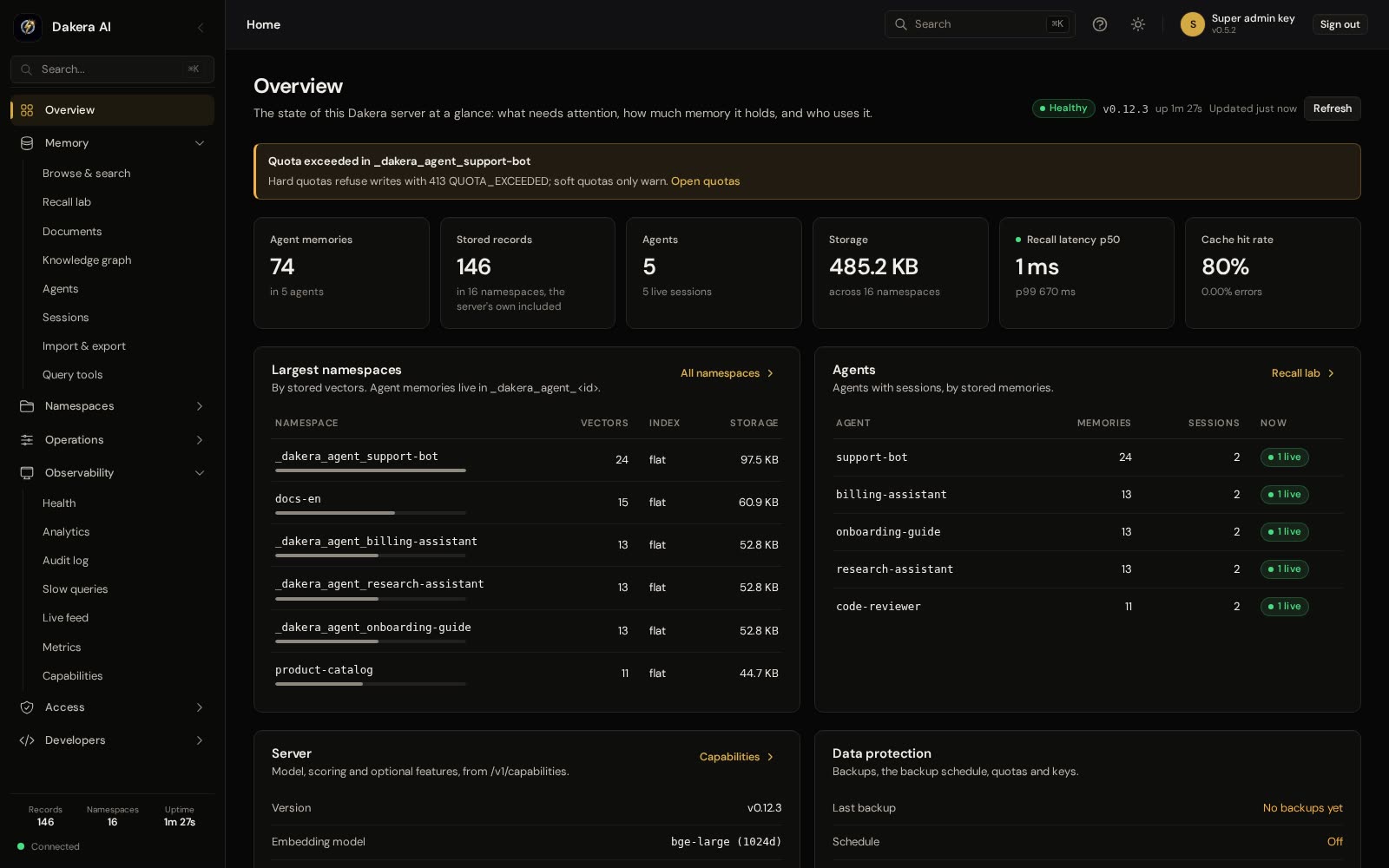Collapse the Observability section chevron

tap(200, 473)
